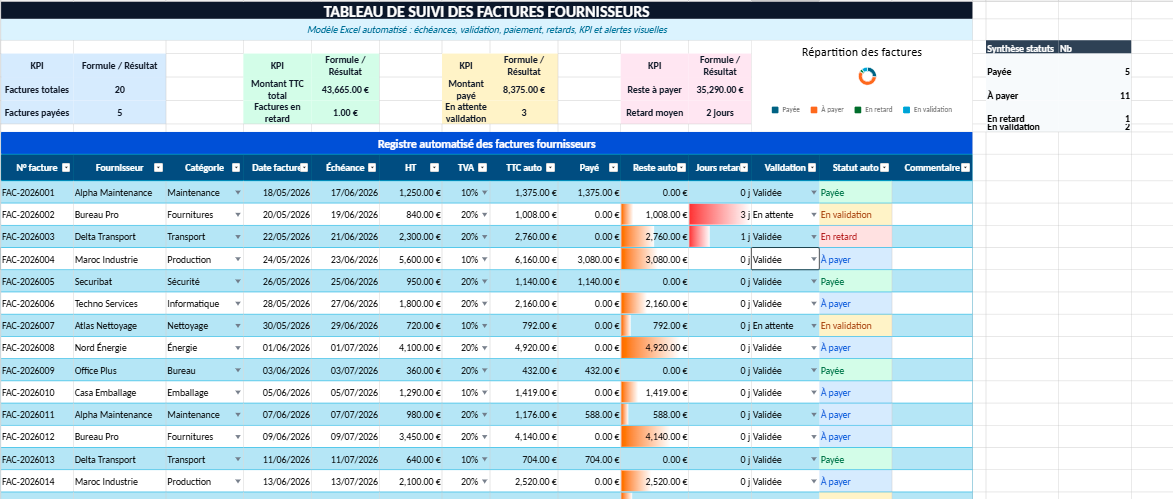Click the En validation legend marker
This screenshot has width=1173, height=499.
pos(907,109)
